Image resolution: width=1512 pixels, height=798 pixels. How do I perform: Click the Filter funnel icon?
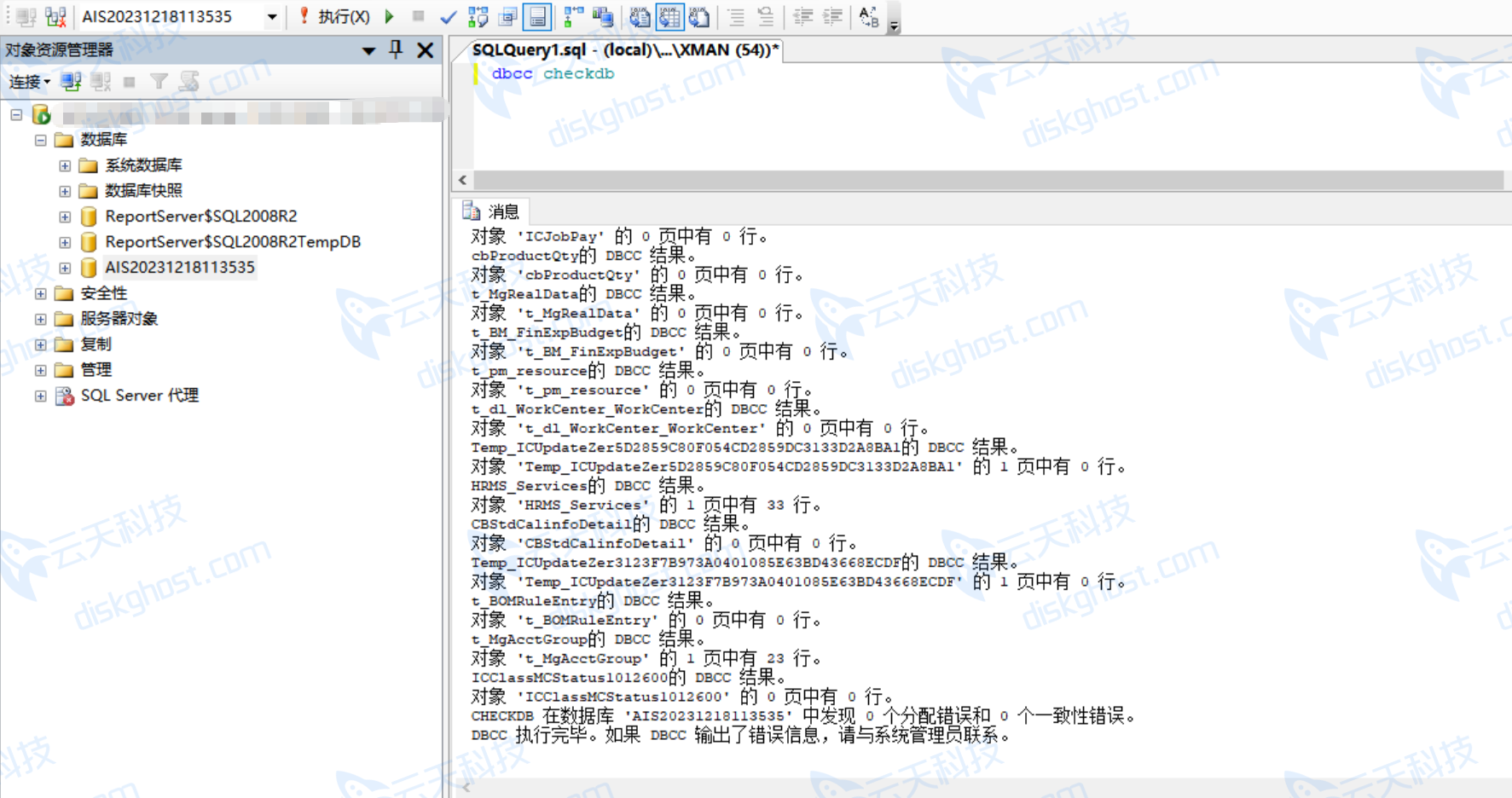[159, 82]
